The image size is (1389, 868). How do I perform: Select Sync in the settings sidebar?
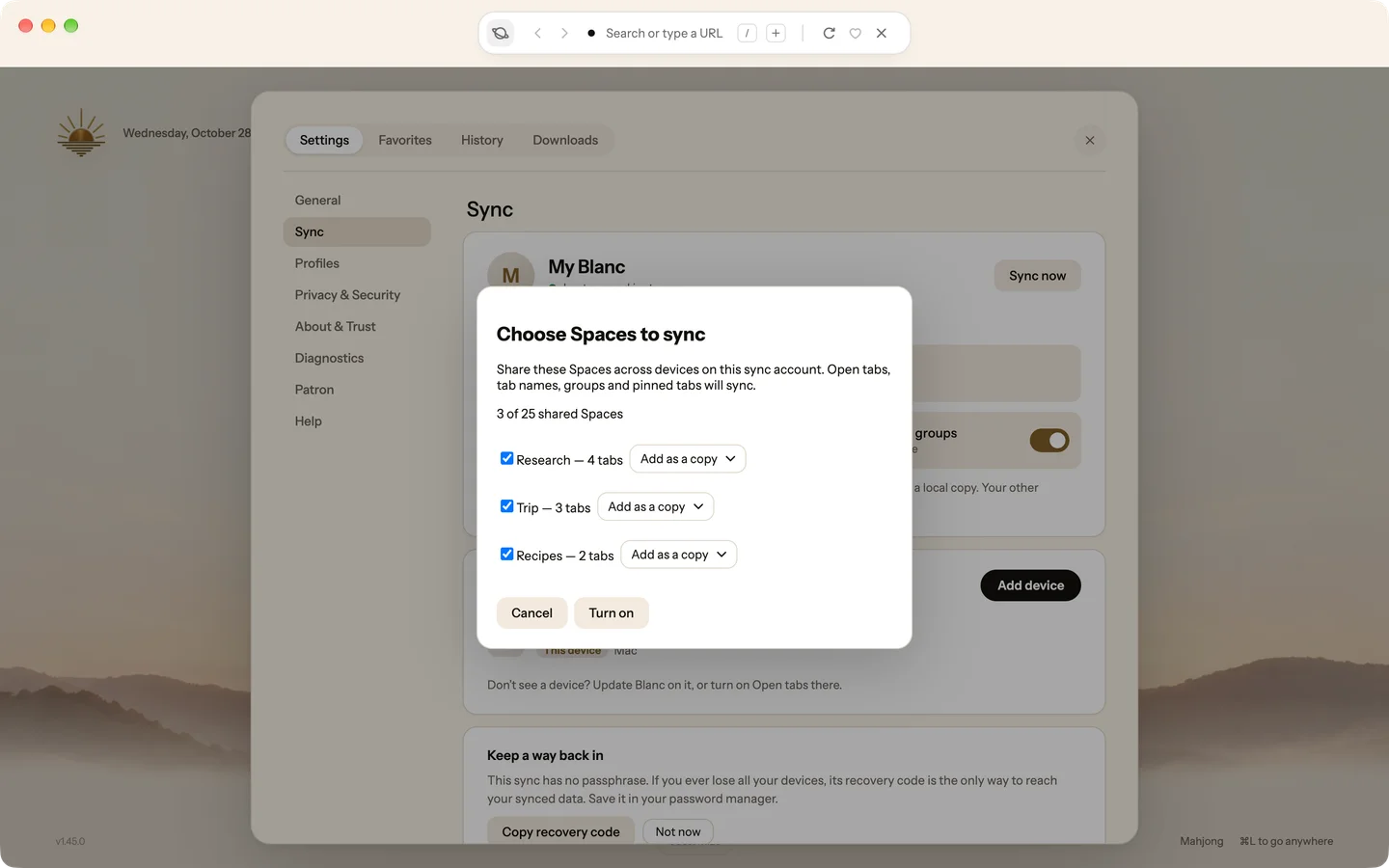(357, 231)
